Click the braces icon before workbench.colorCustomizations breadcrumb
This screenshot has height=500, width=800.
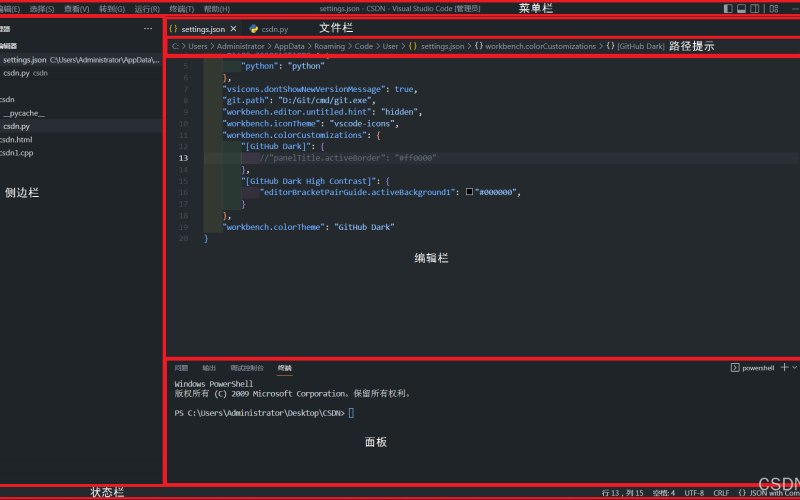pyautogui.click(x=479, y=46)
